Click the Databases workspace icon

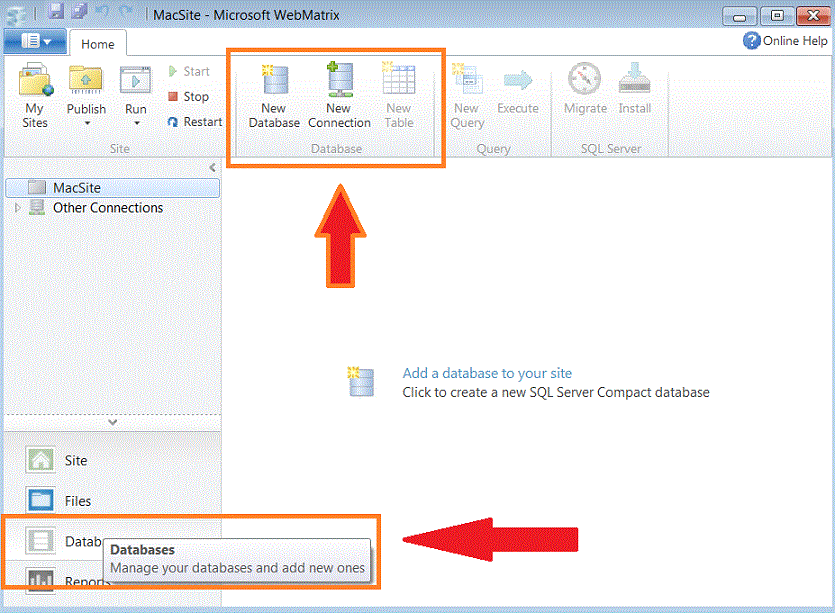click(x=40, y=541)
